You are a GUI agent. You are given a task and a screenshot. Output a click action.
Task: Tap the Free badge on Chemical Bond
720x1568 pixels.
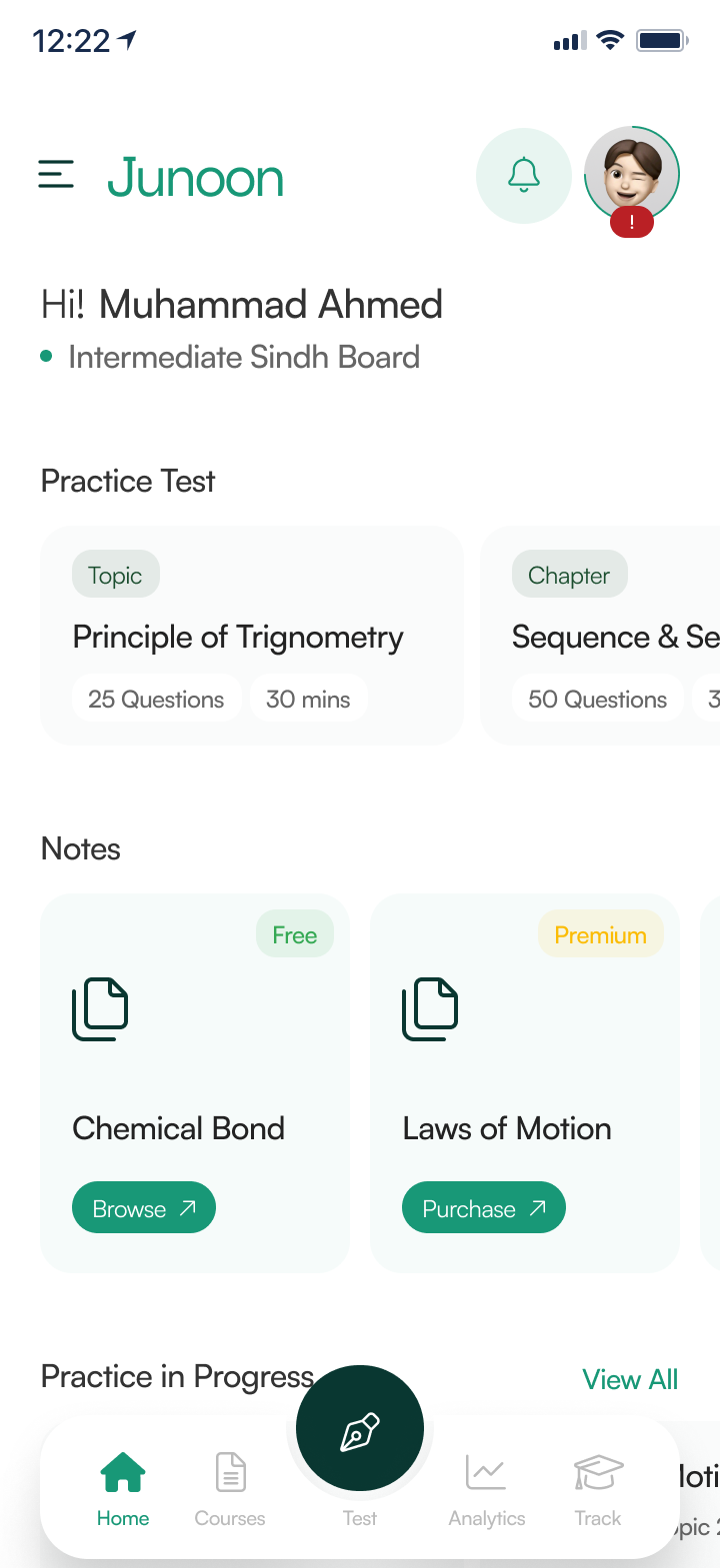[295, 934]
